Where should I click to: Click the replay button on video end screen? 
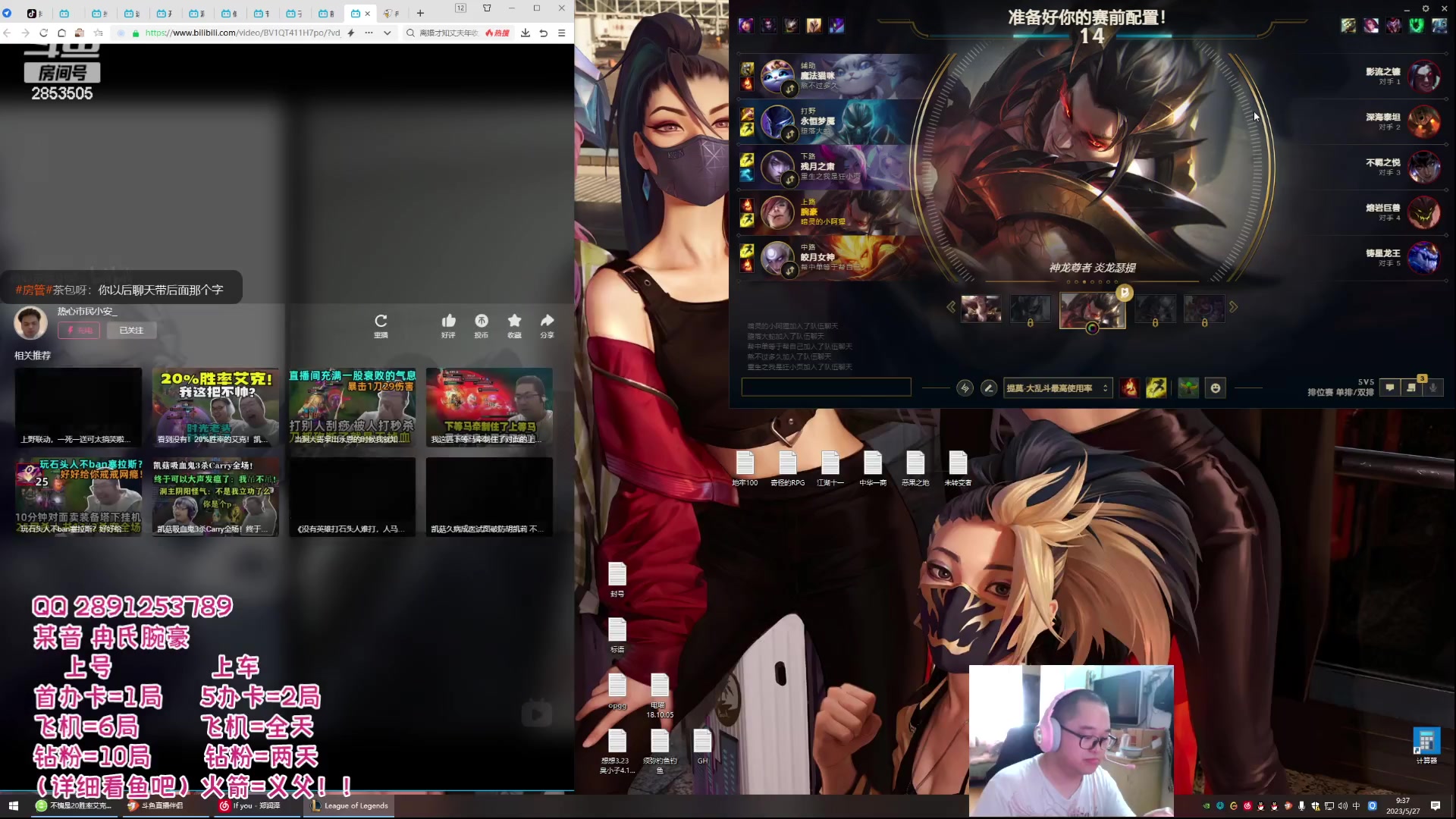click(381, 325)
